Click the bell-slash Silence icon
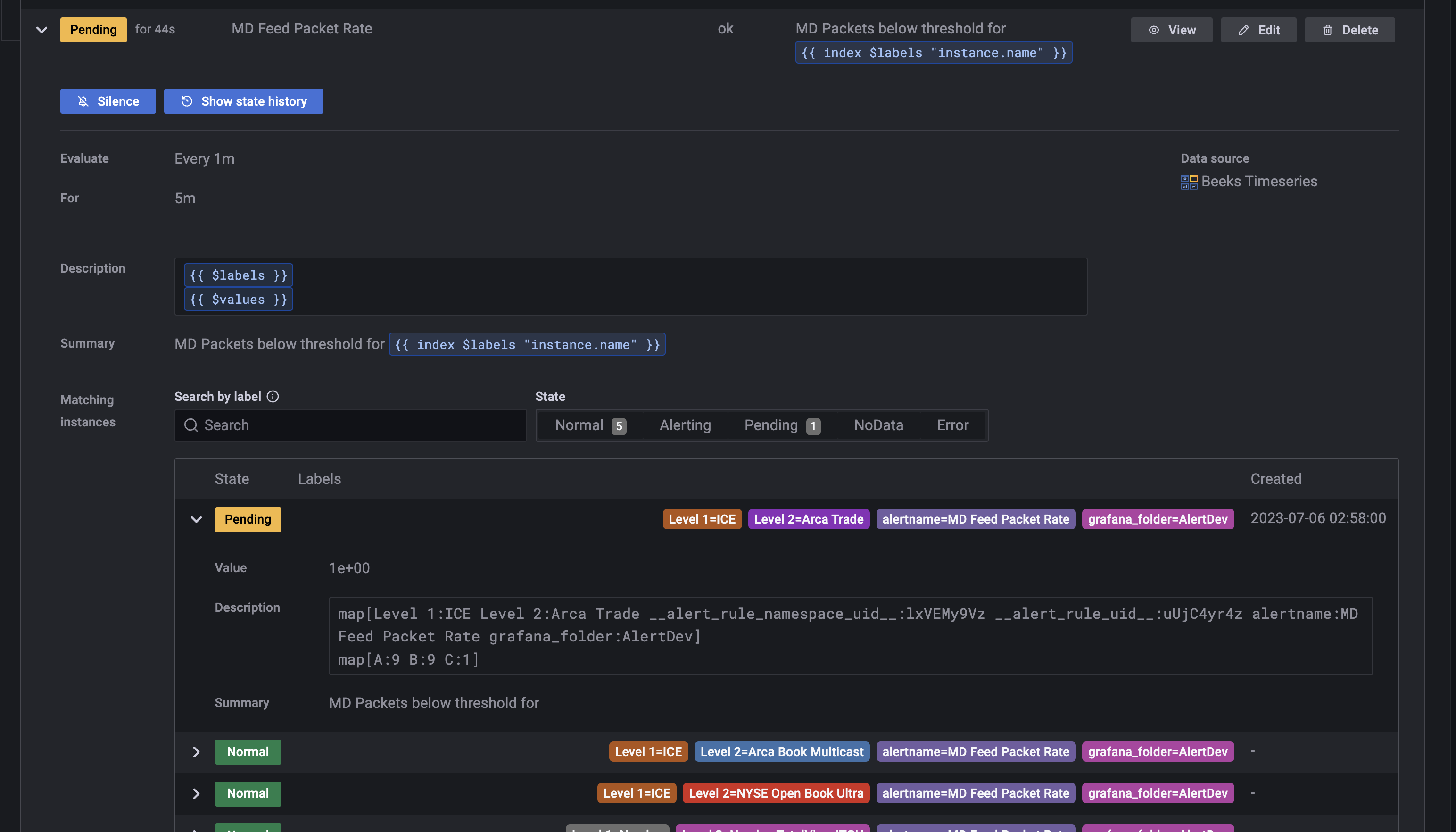 click(x=83, y=101)
